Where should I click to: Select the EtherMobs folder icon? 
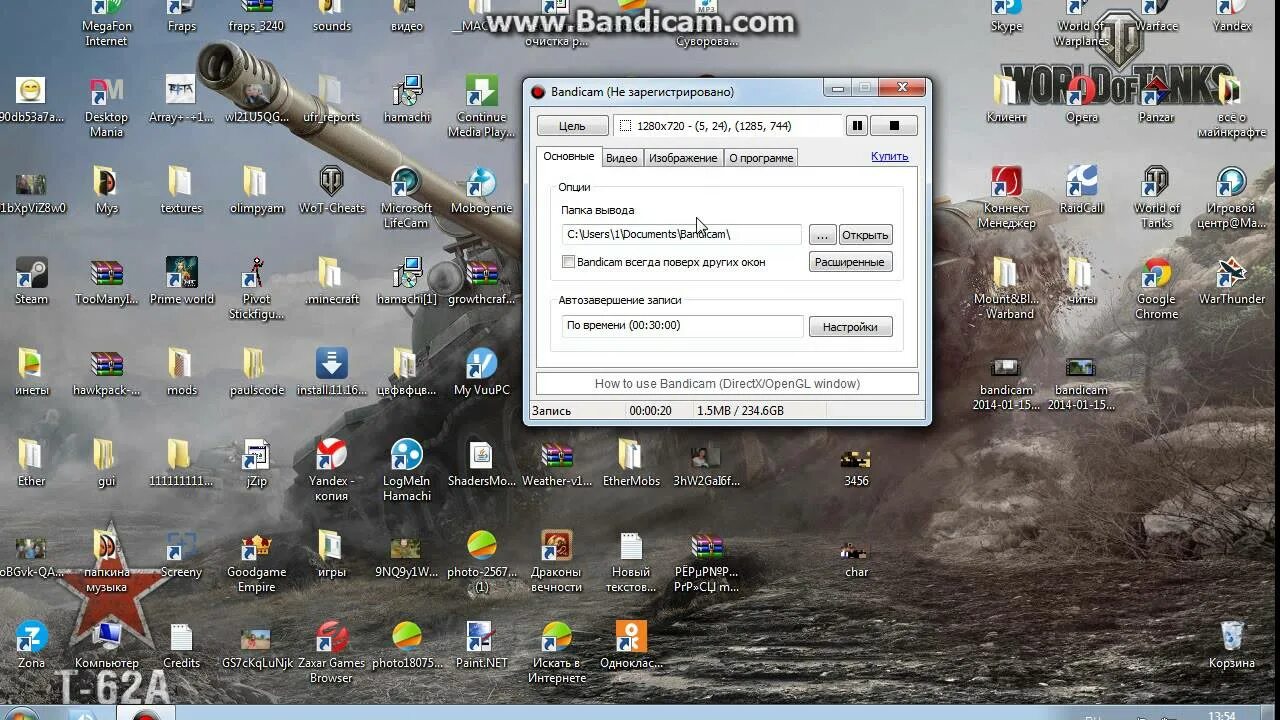[x=631, y=463]
